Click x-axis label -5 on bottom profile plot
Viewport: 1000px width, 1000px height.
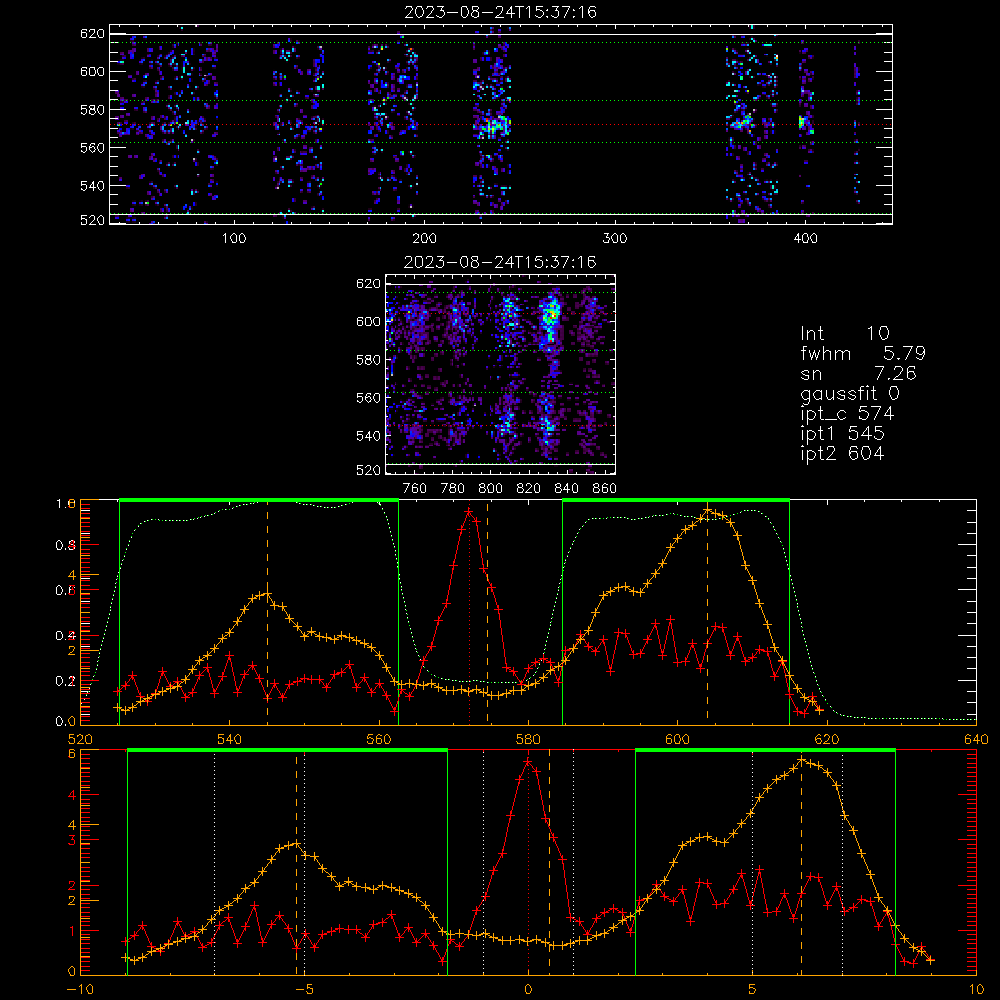click(305, 989)
